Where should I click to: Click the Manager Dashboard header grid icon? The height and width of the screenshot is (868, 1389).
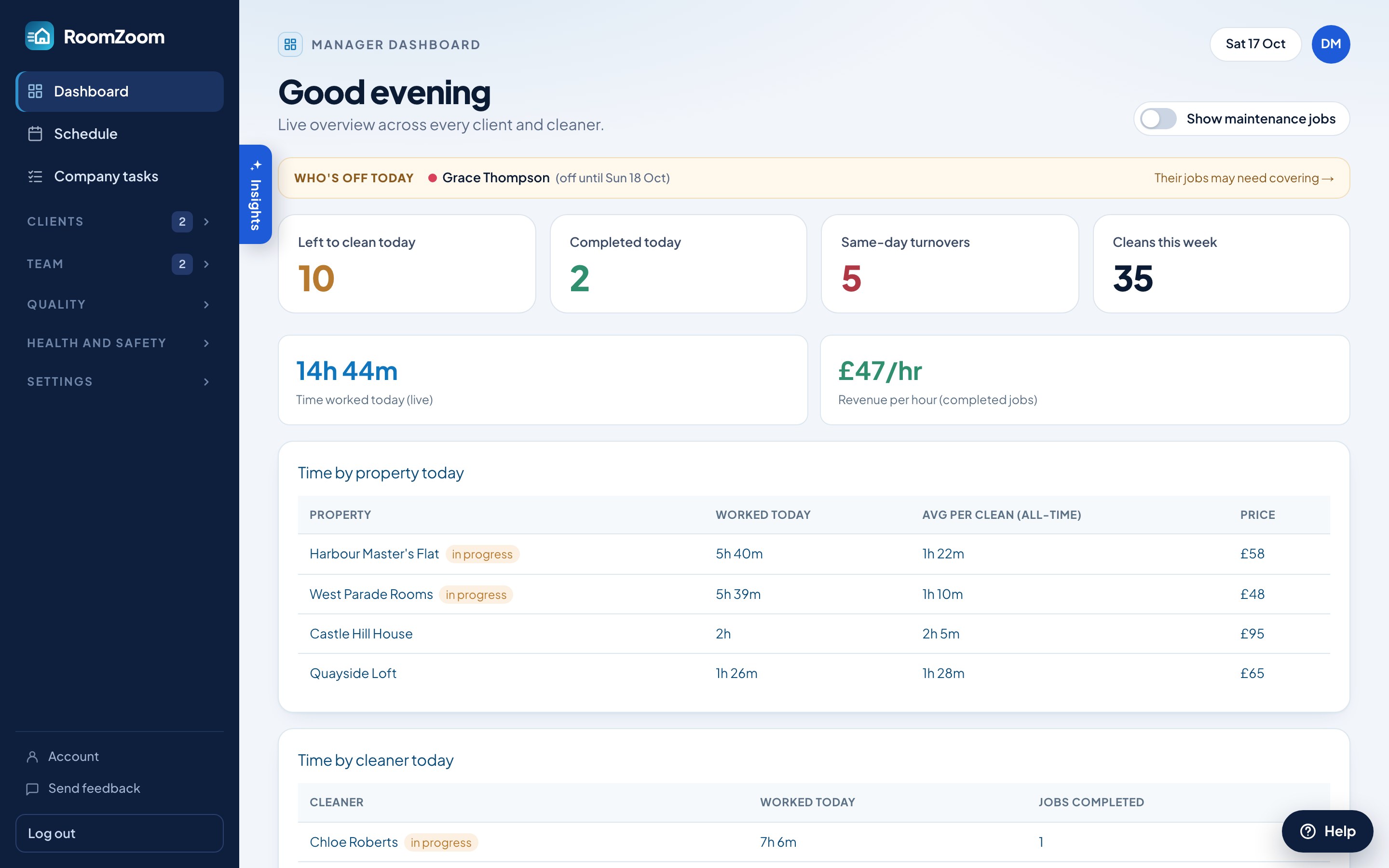click(290, 44)
